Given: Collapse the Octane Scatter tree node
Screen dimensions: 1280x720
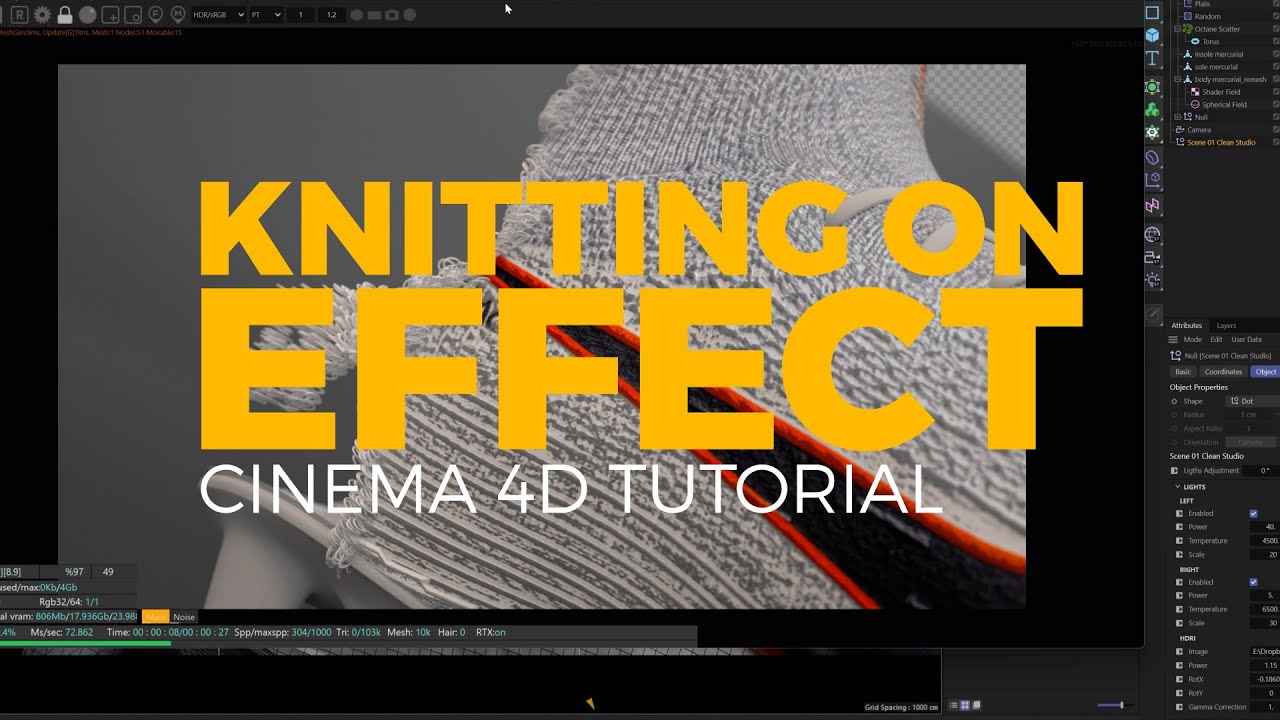Looking at the screenshot, I should 1177,29.
